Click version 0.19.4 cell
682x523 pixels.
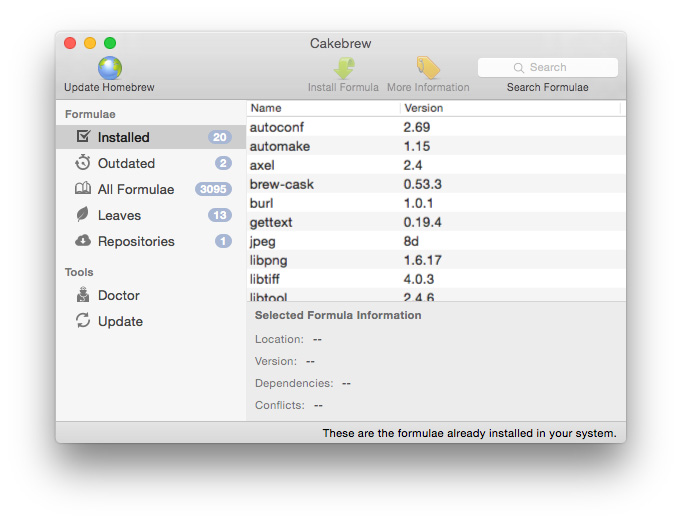[x=422, y=222]
